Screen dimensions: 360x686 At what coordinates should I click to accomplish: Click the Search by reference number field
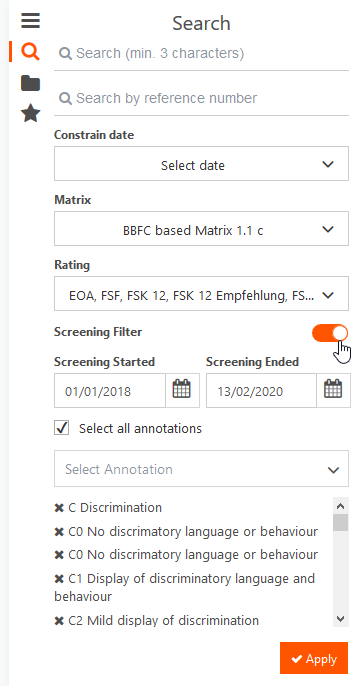pyautogui.click(x=201, y=98)
